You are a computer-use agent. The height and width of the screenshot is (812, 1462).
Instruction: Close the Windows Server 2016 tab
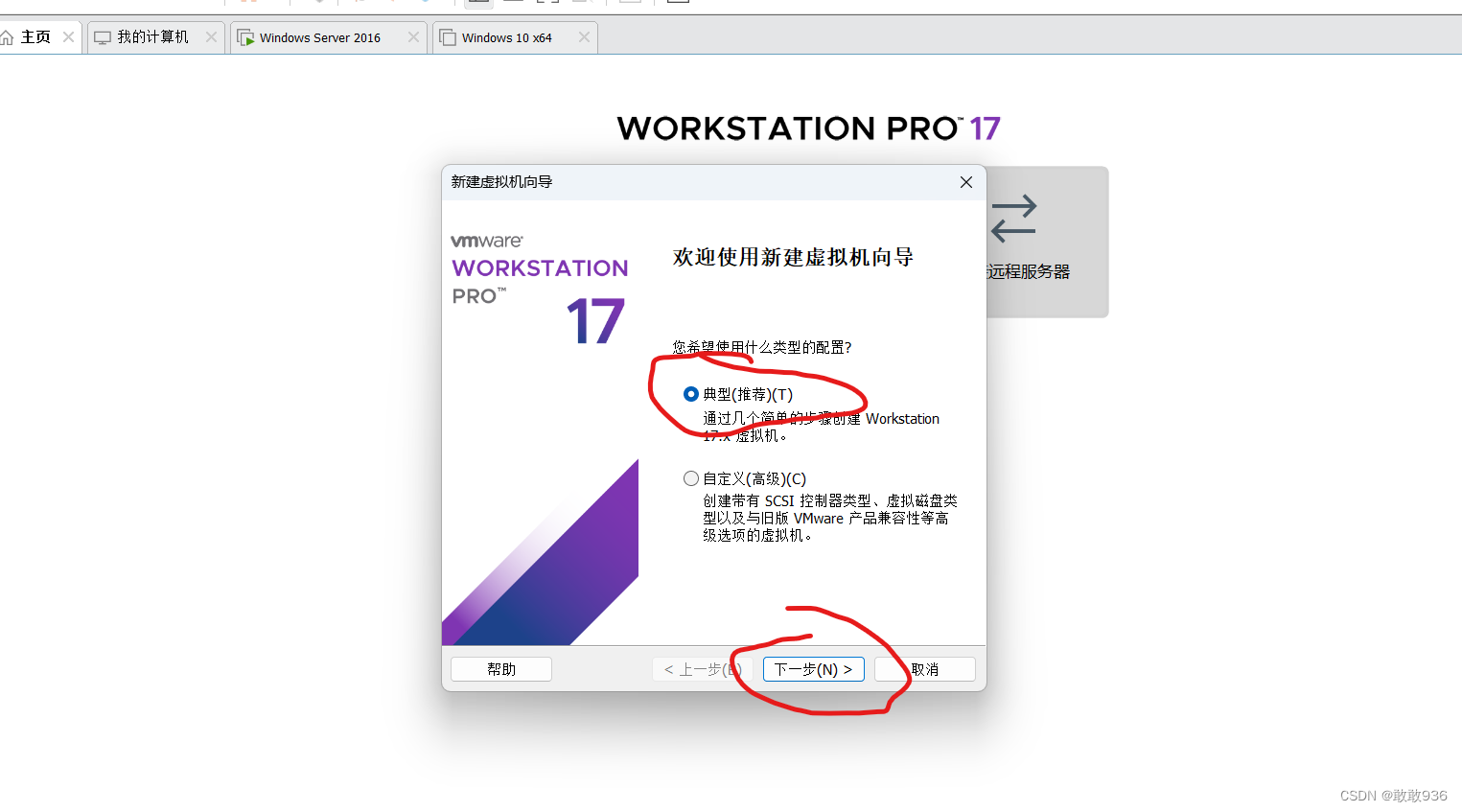413,37
